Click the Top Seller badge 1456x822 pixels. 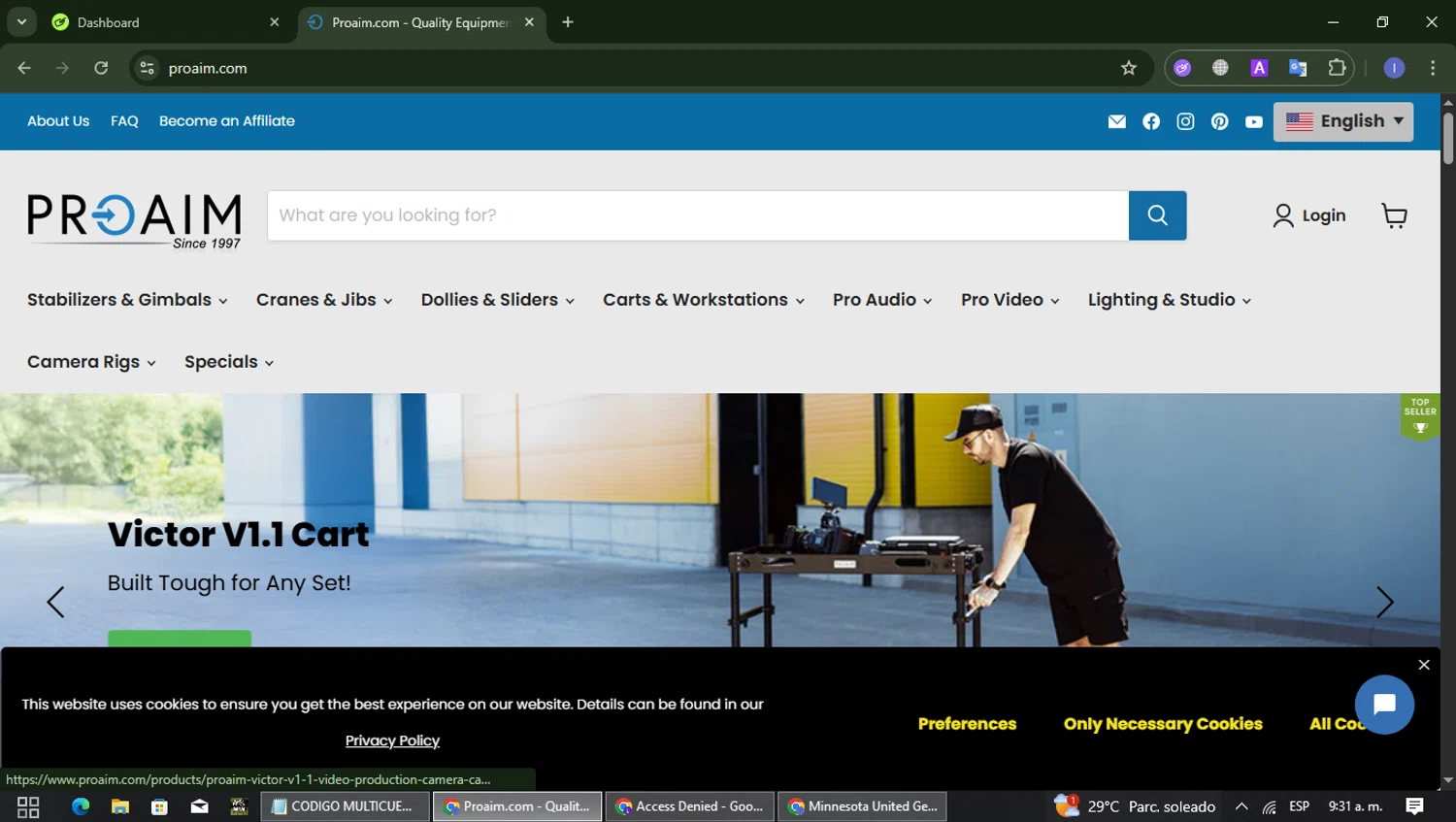point(1420,416)
